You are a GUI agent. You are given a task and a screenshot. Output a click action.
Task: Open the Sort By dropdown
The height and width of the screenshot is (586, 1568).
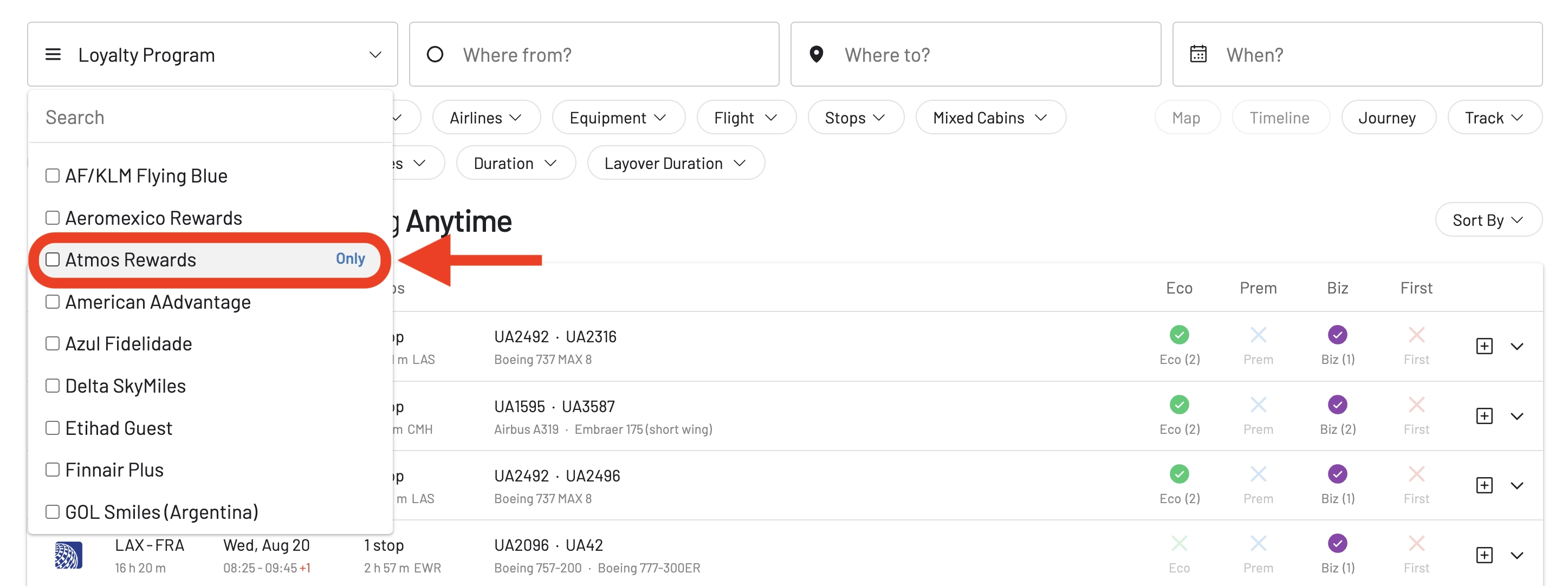tap(1488, 220)
